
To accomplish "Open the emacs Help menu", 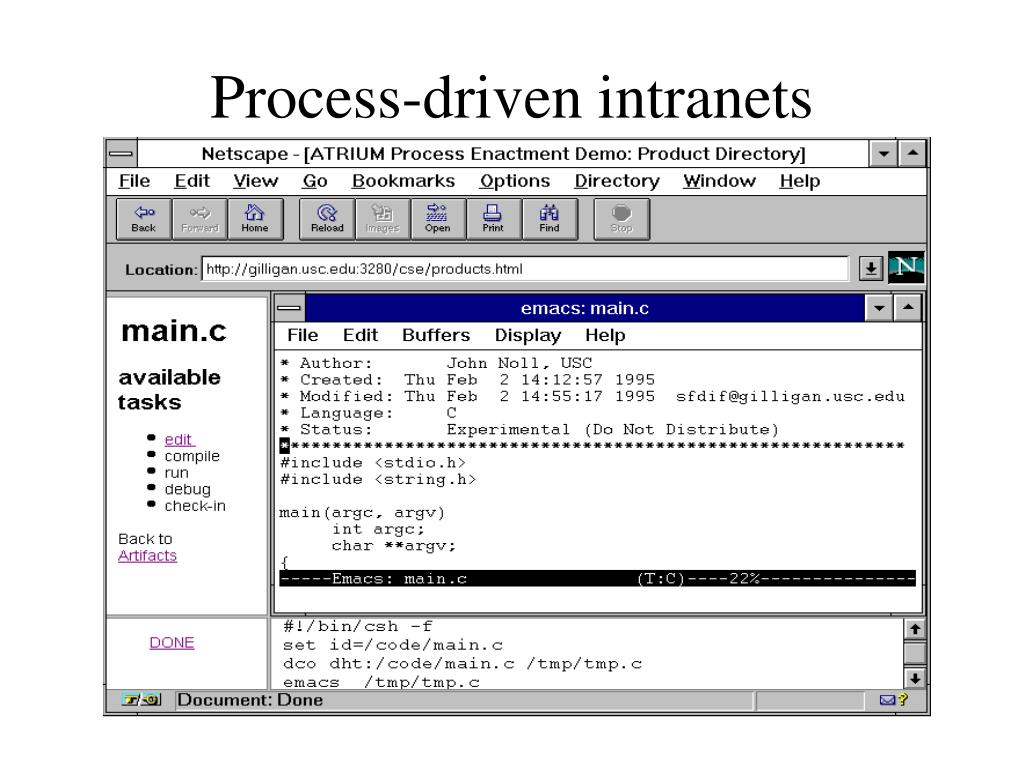I will coord(605,335).
